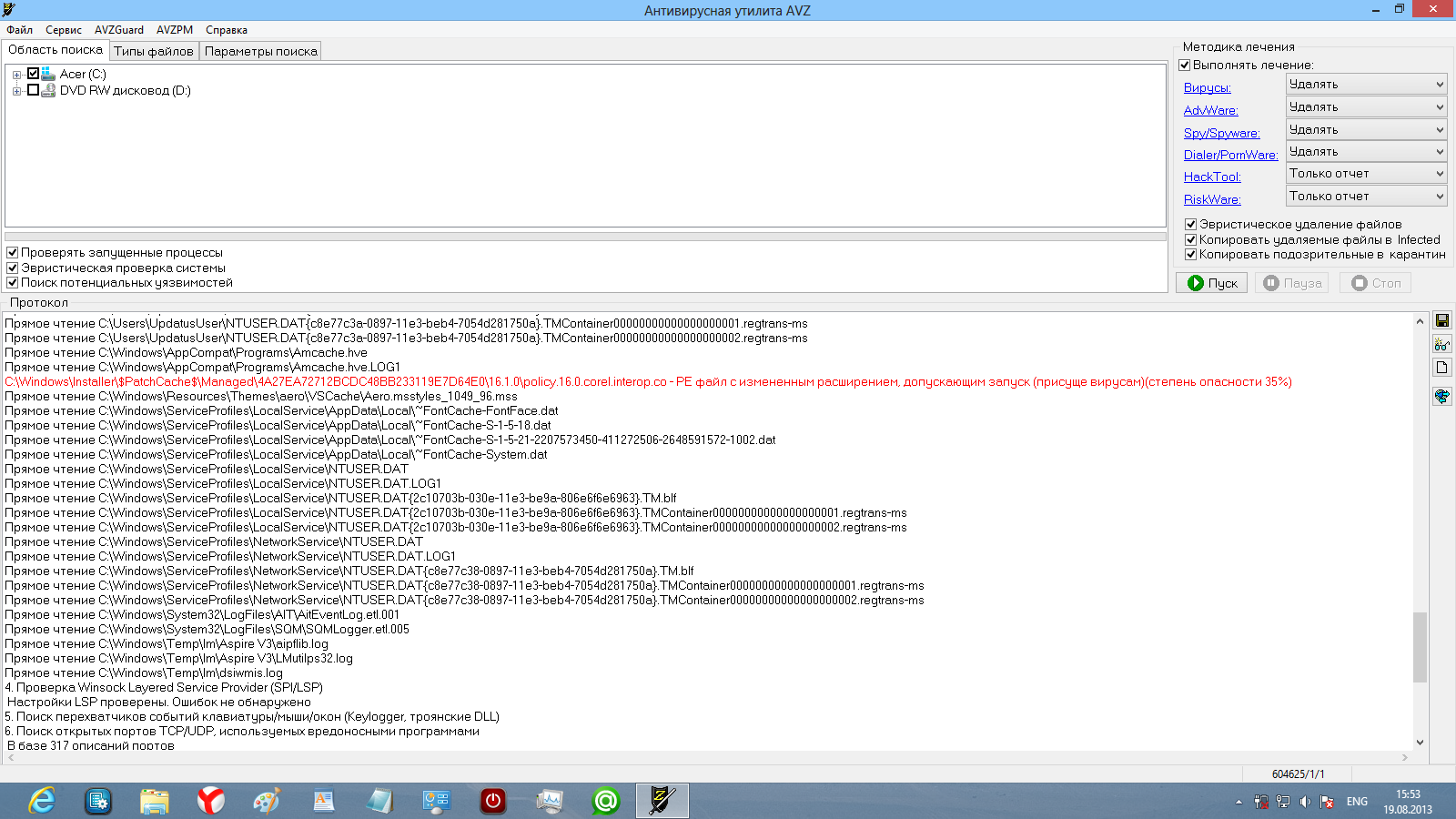The height and width of the screenshot is (819, 1456).
Task: Click the Spy/Spyware link
Action: (x=1222, y=134)
